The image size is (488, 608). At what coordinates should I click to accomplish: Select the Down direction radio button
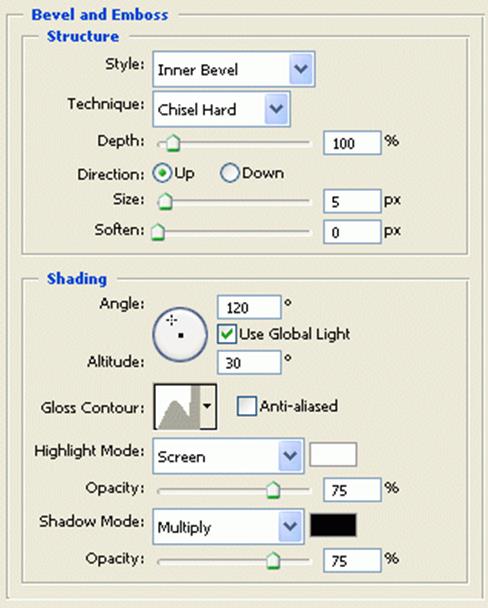tap(229, 173)
